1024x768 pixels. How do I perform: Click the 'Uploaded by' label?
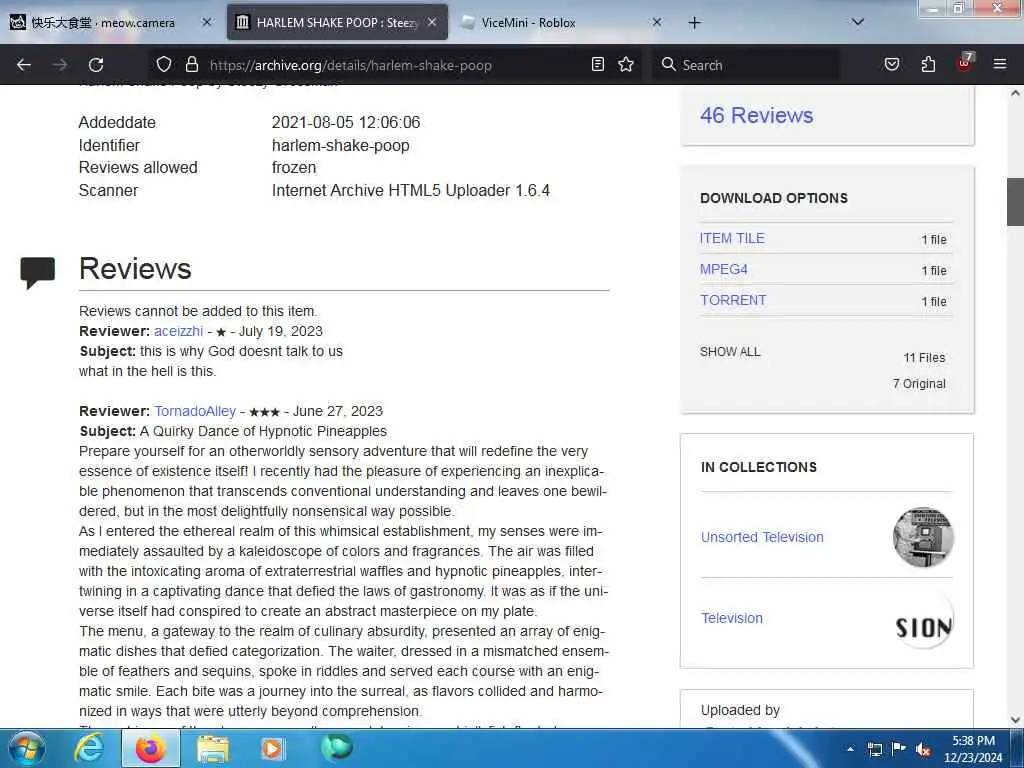(x=740, y=711)
